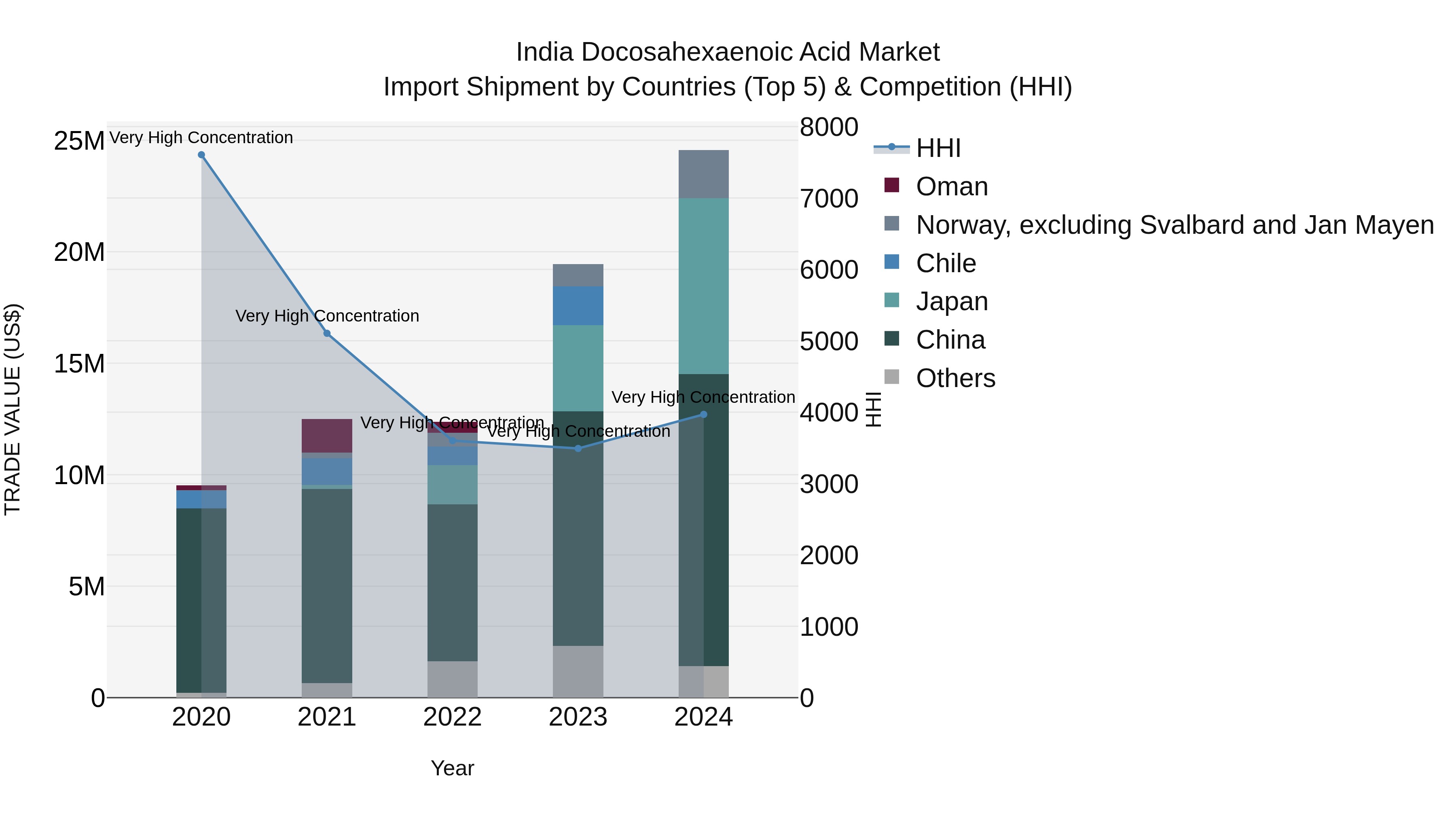This screenshot has width=1456, height=819.
Task: Select the 2022 HHI data point
Action: (x=452, y=440)
